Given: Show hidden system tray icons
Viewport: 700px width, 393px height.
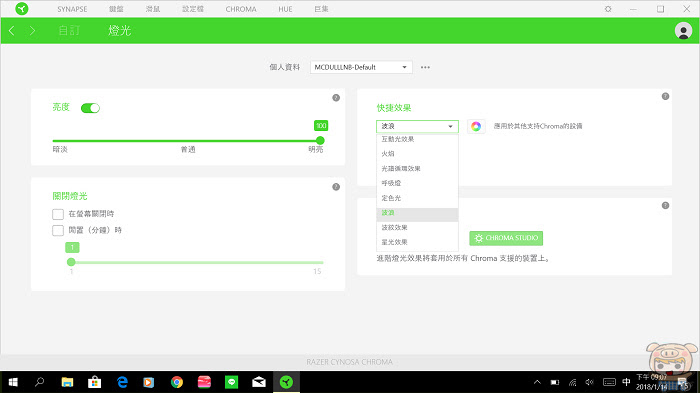Looking at the screenshot, I should click(x=538, y=382).
